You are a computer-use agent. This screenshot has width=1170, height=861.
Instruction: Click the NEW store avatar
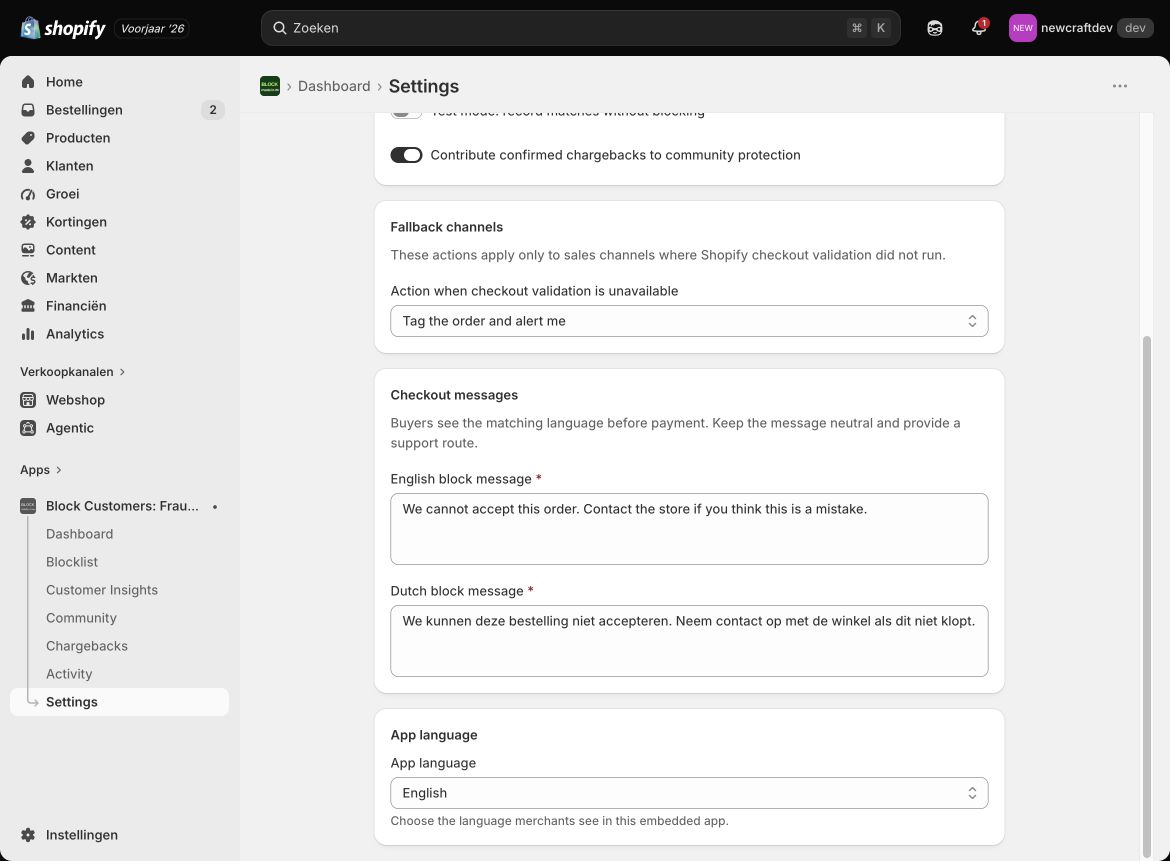pos(1022,28)
